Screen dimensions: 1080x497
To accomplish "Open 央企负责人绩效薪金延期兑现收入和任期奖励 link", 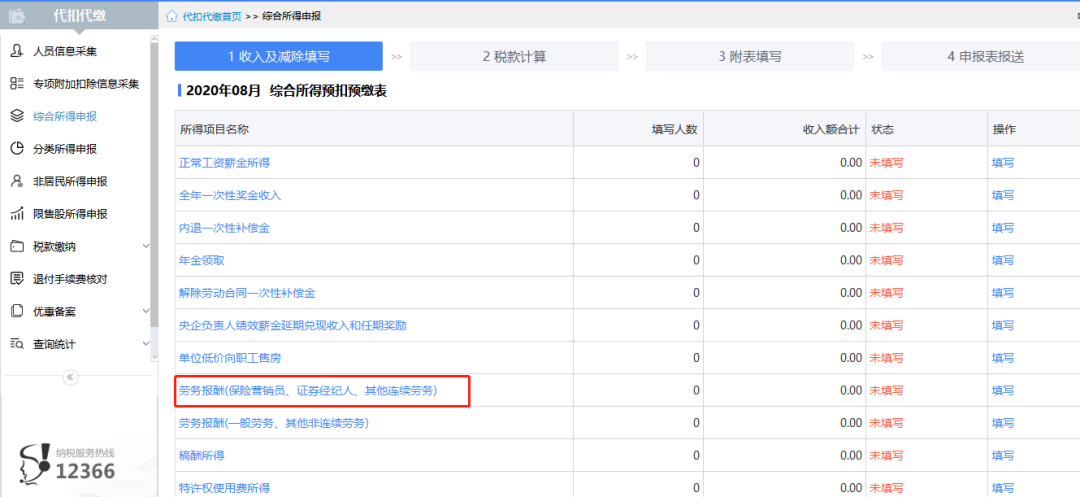I will (293, 326).
